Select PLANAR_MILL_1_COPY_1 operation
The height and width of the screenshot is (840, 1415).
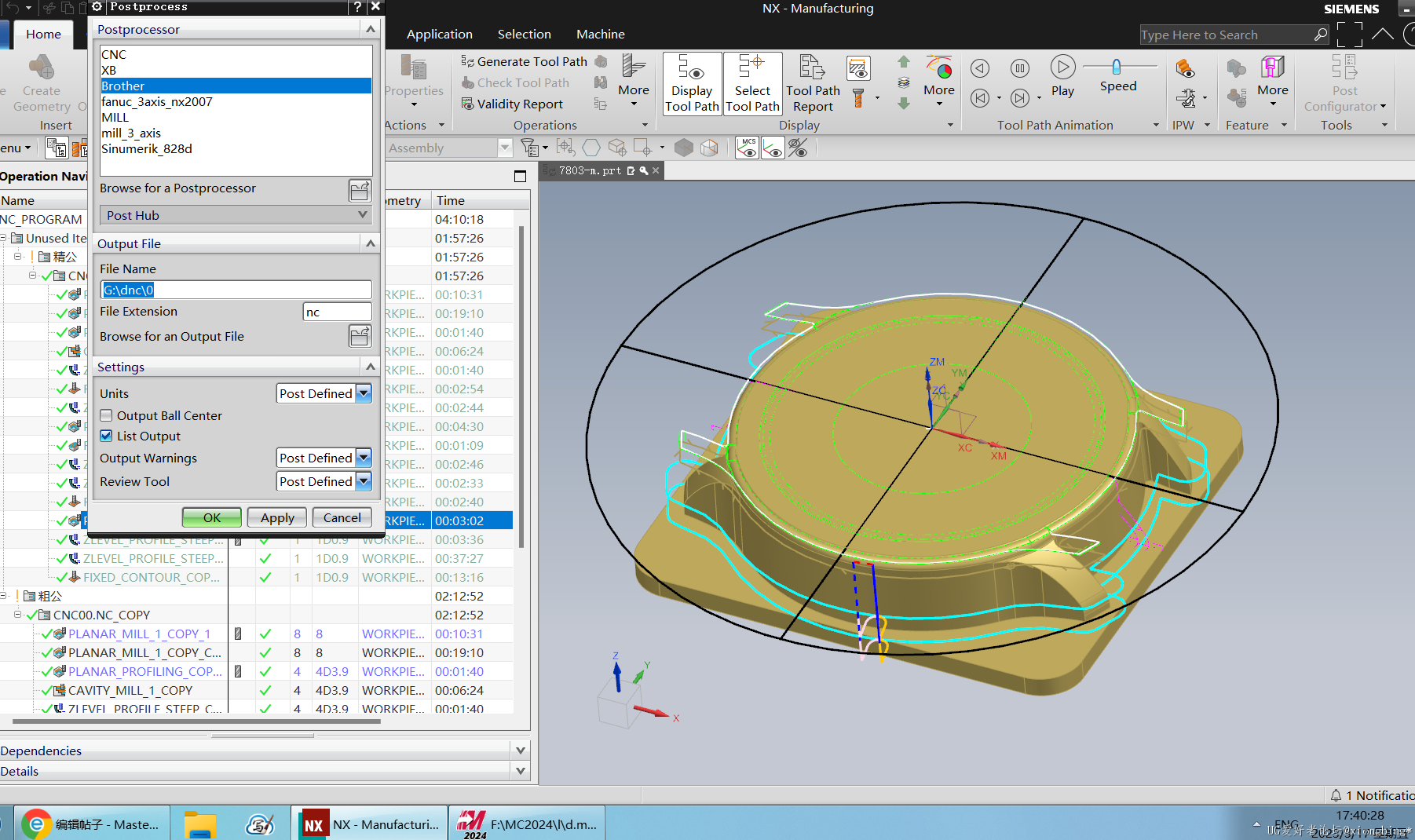139,634
